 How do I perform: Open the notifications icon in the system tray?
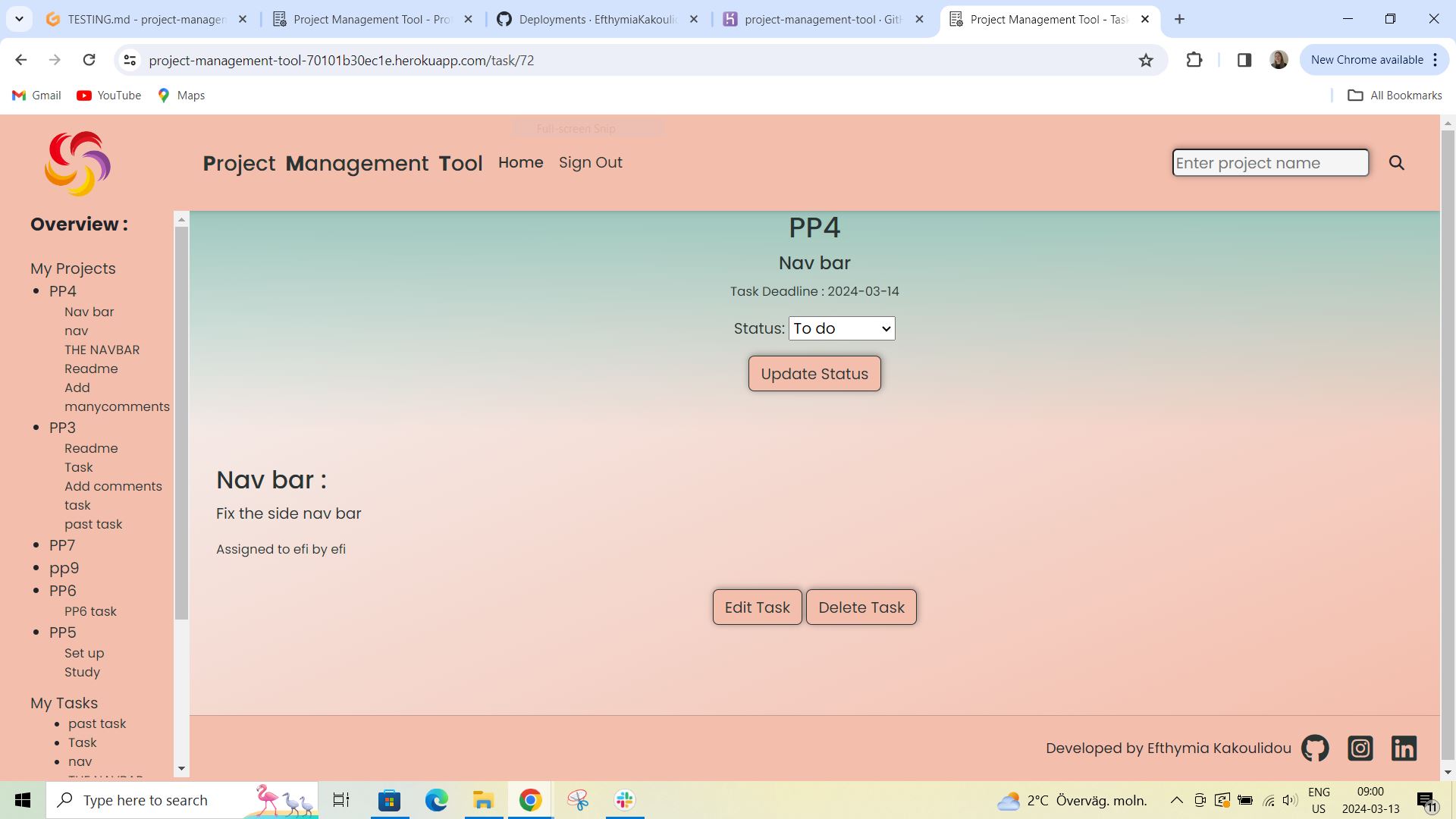pos(1429,799)
